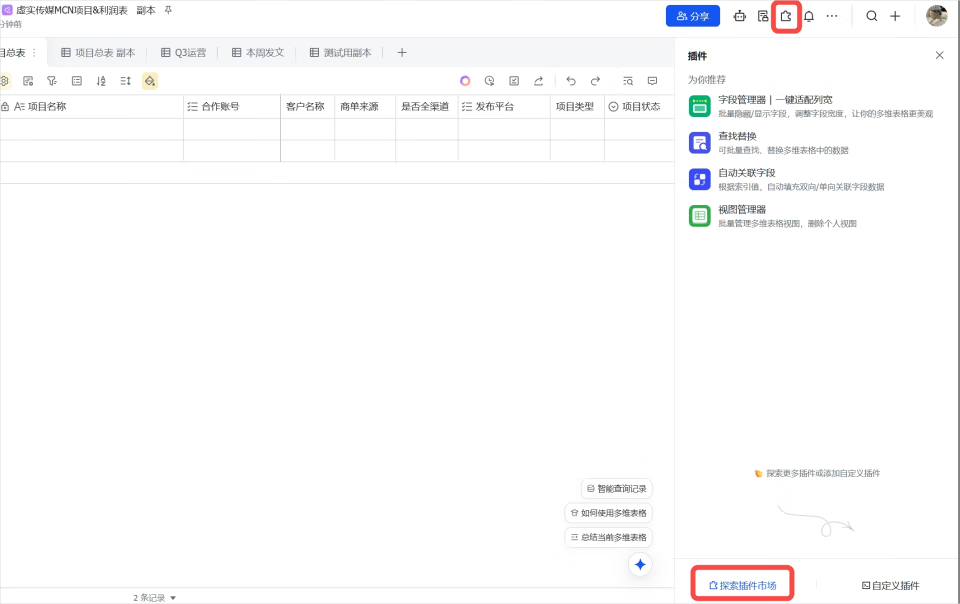Click the fill color paint bucket icon
The image size is (960, 604).
coord(150,81)
